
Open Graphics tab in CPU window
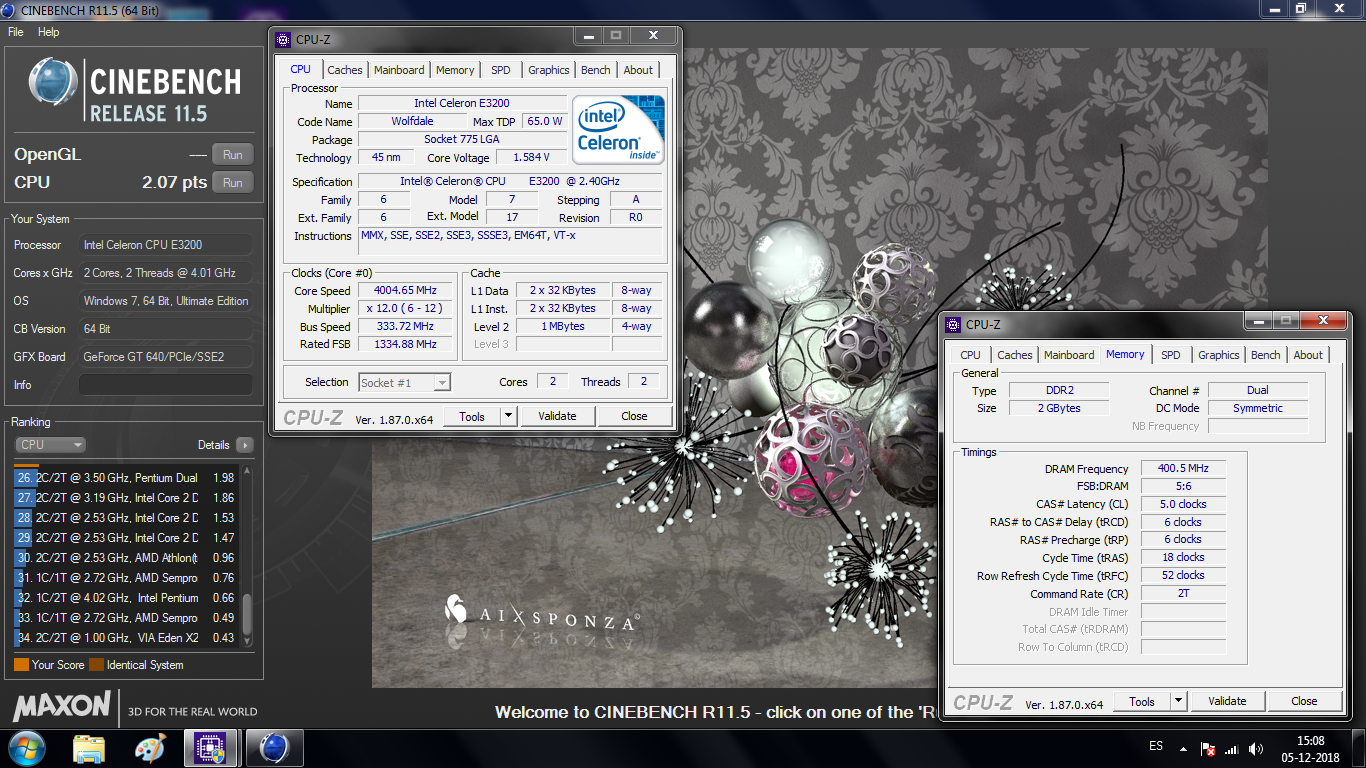[549, 70]
